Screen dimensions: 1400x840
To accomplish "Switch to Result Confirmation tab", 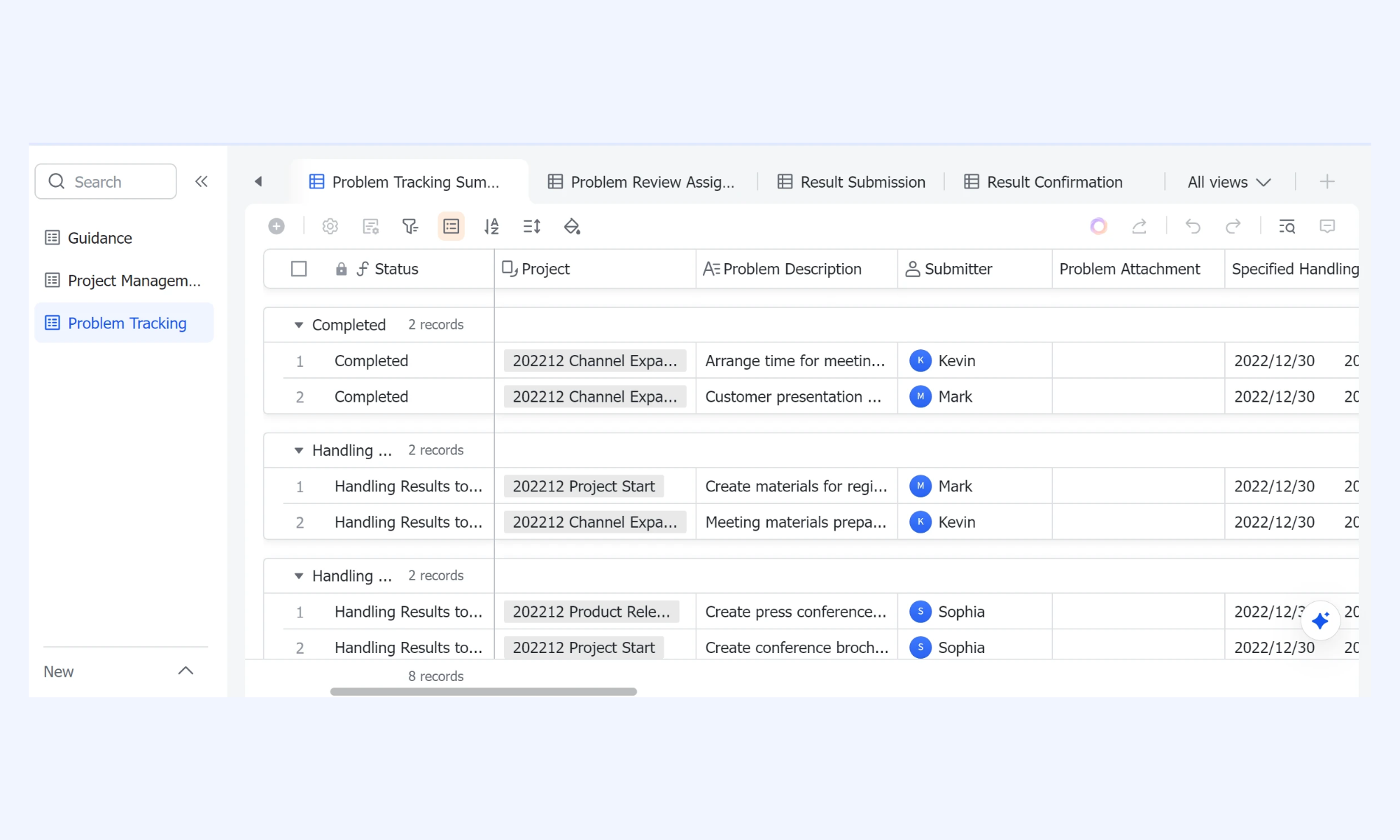I will point(1043,182).
